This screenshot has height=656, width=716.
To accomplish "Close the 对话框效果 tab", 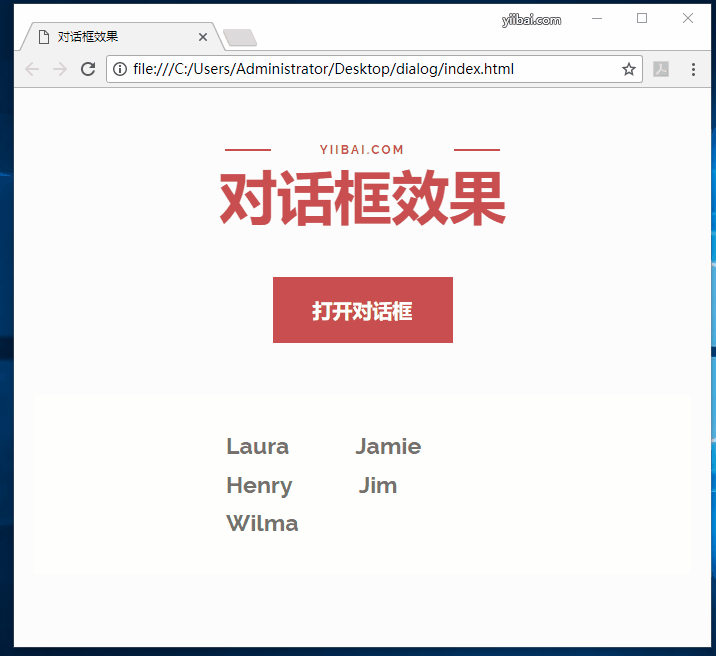I will (x=203, y=37).
